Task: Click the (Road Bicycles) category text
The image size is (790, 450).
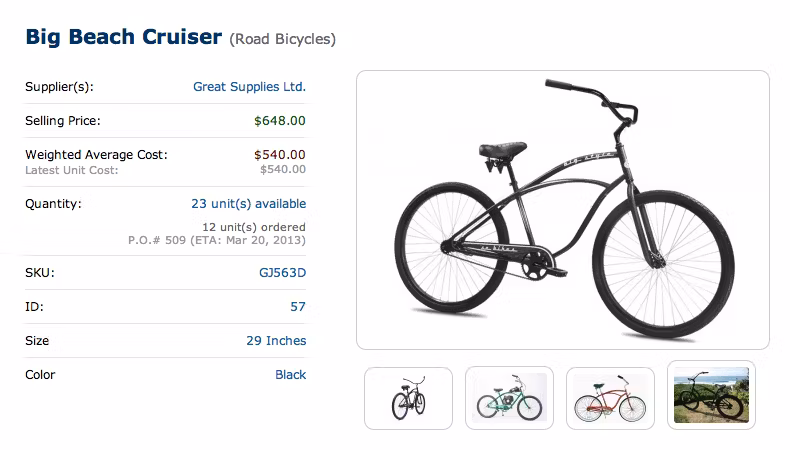Action: tap(282, 40)
